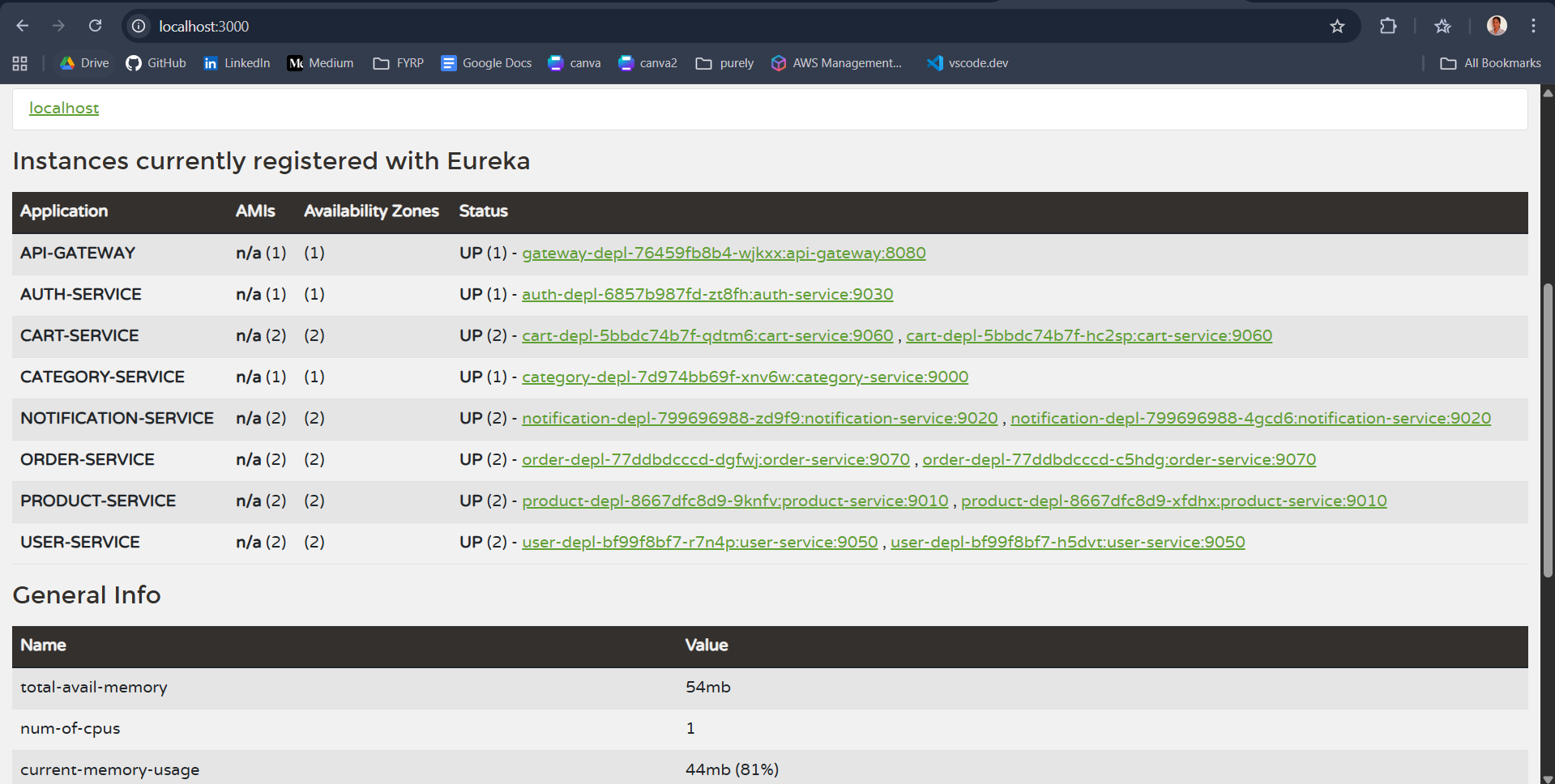Open the LinkedIn bookmark
1555x784 pixels.
(237, 63)
